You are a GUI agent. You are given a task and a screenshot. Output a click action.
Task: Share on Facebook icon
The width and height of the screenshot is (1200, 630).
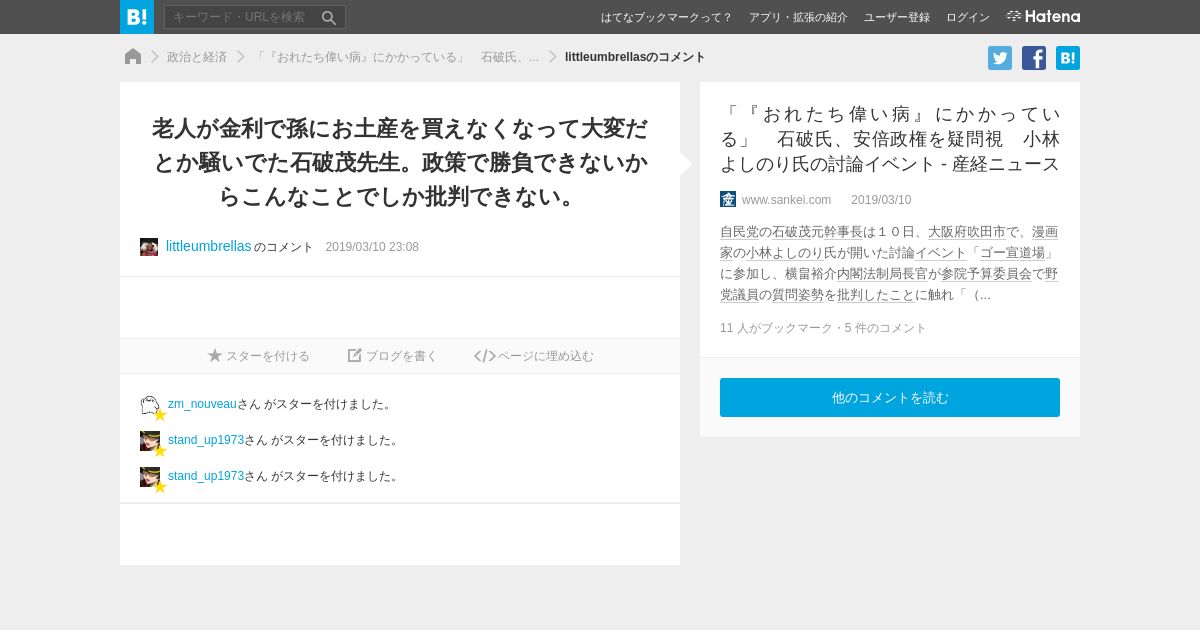click(1034, 58)
